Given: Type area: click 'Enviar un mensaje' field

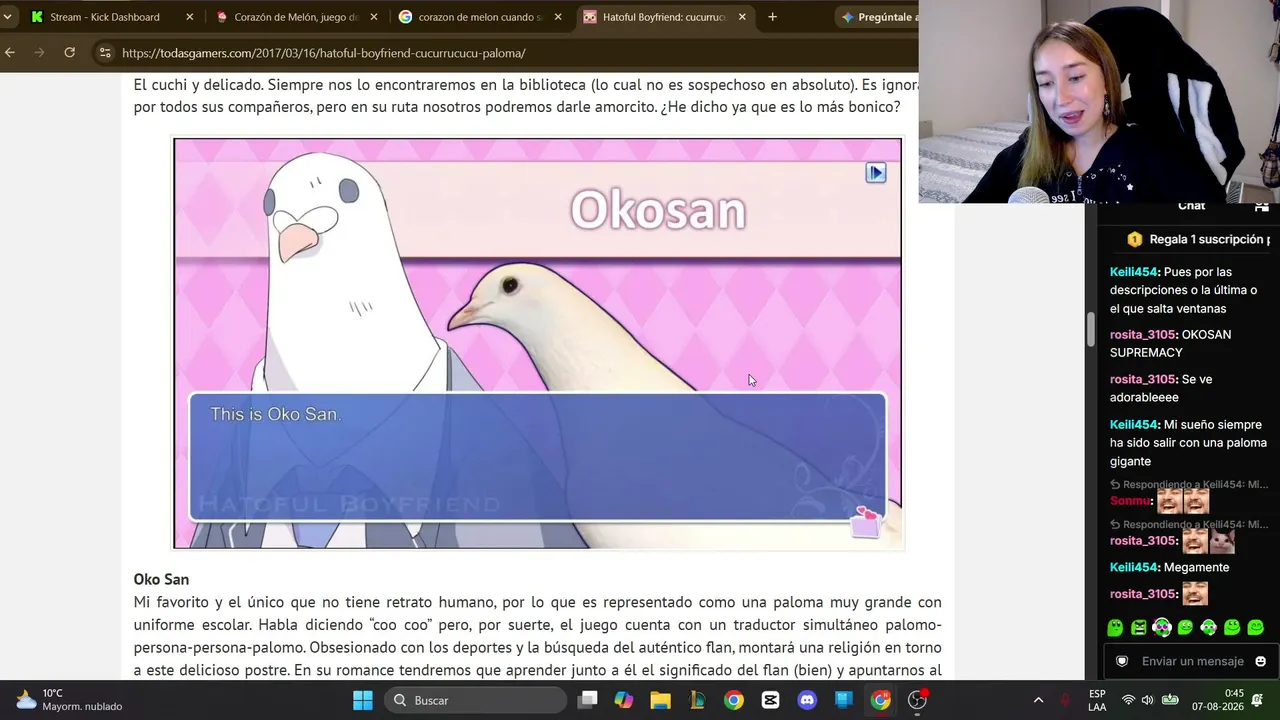Looking at the screenshot, I should click(1193, 661).
